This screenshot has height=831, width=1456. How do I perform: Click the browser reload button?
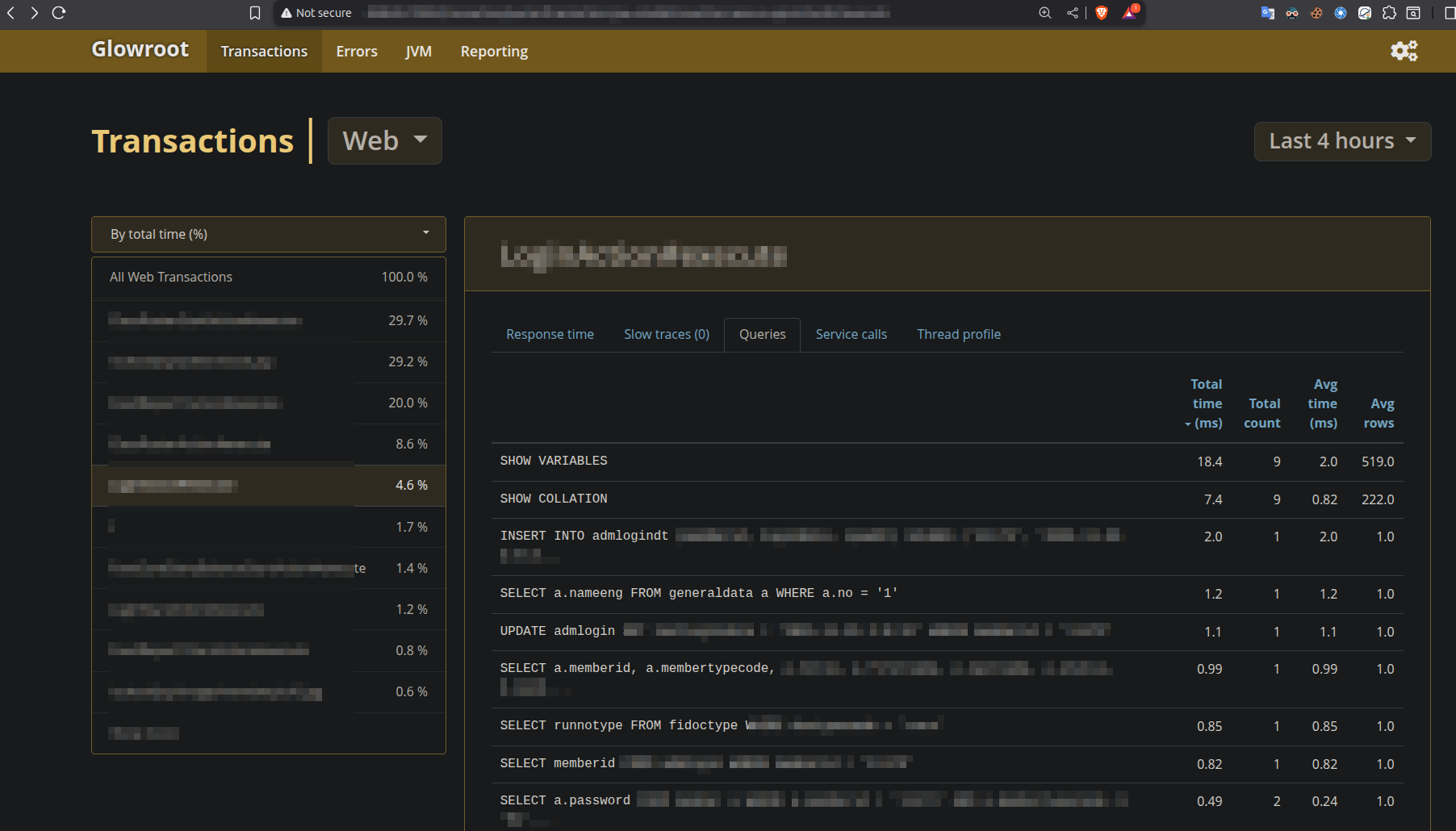[x=59, y=13]
